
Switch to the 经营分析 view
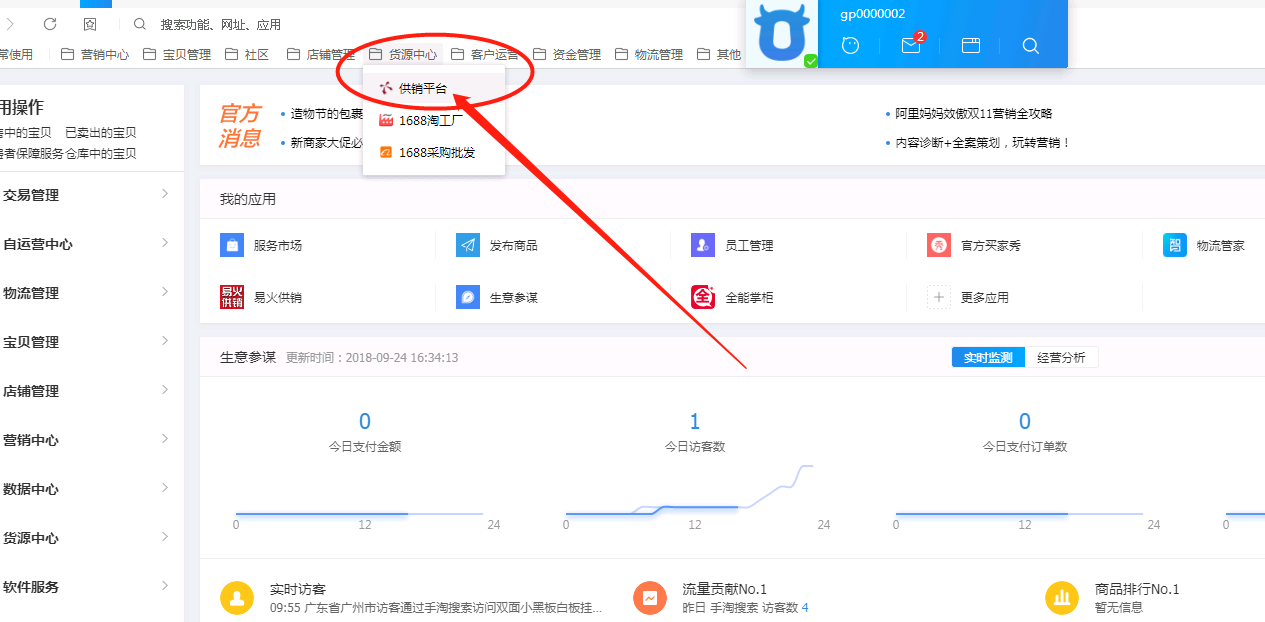click(x=1061, y=357)
